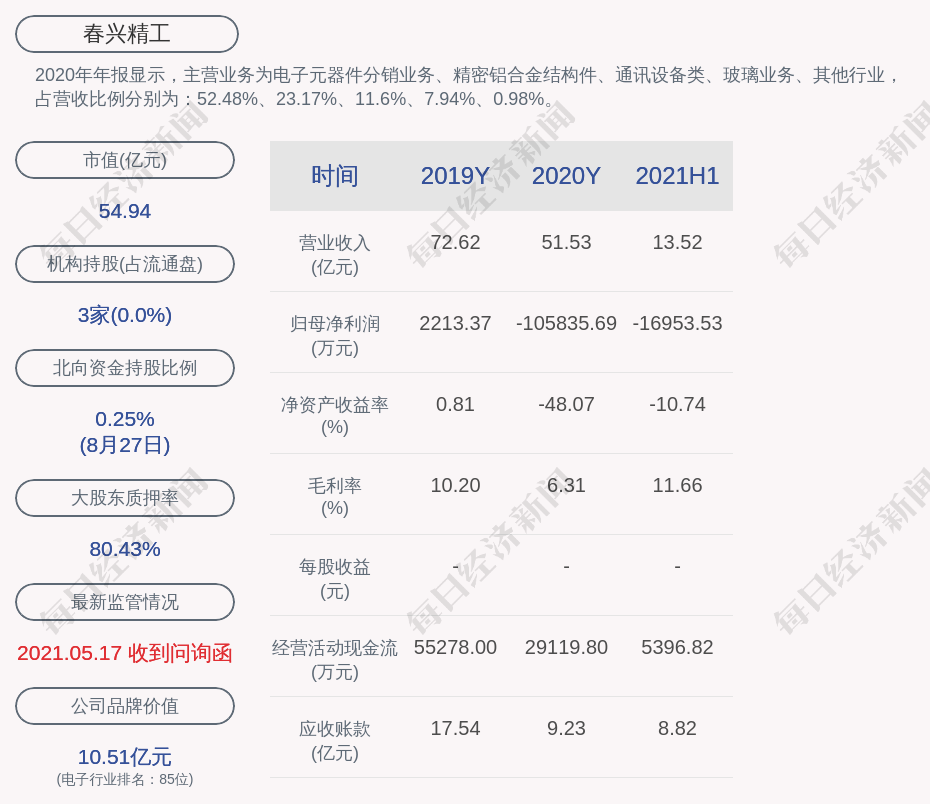This screenshot has height=804, width=930.
Task: Click the pledge ratio value 80.43%
Action: [125, 549]
